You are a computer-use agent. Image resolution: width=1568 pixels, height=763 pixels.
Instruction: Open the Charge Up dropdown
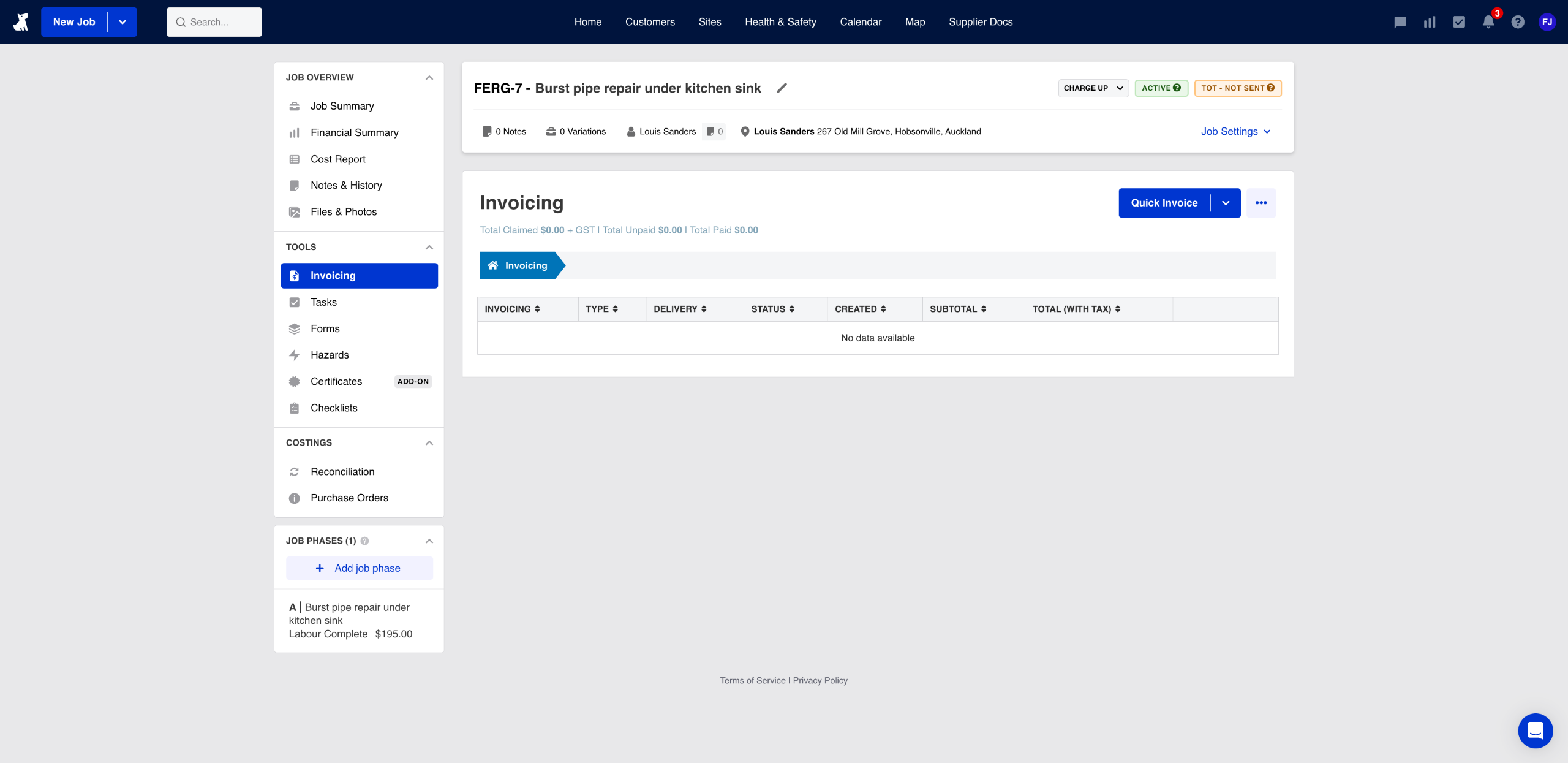tap(1093, 88)
